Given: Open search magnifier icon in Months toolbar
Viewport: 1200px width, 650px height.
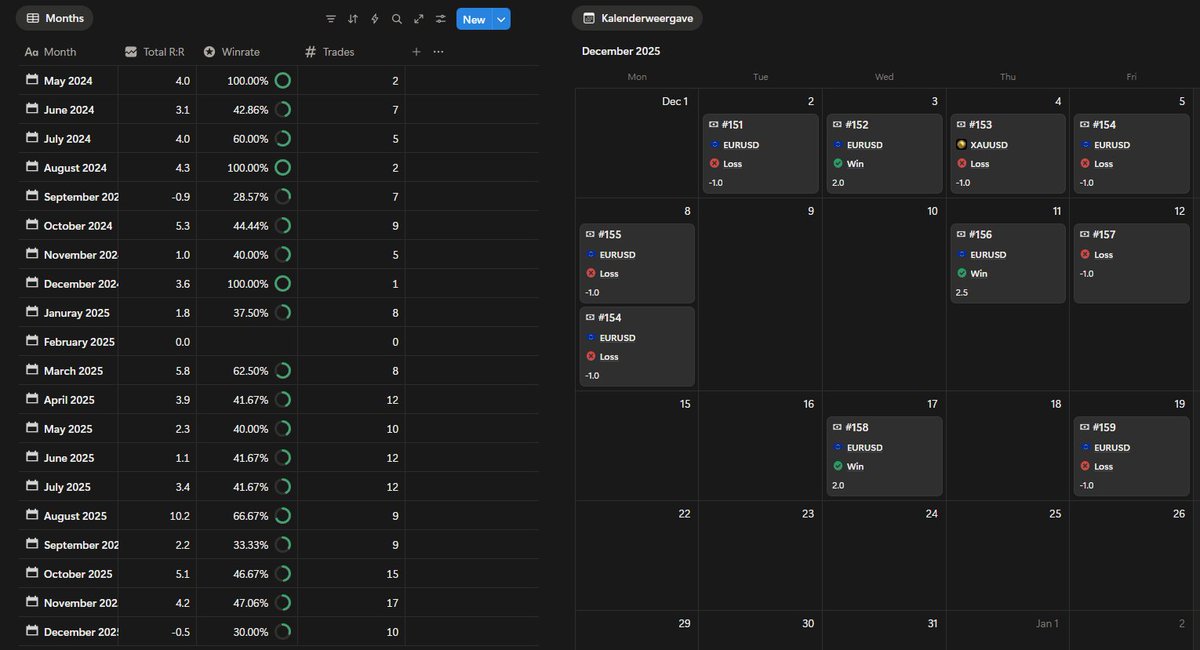Looking at the screenshot, I should pos(397,19).
